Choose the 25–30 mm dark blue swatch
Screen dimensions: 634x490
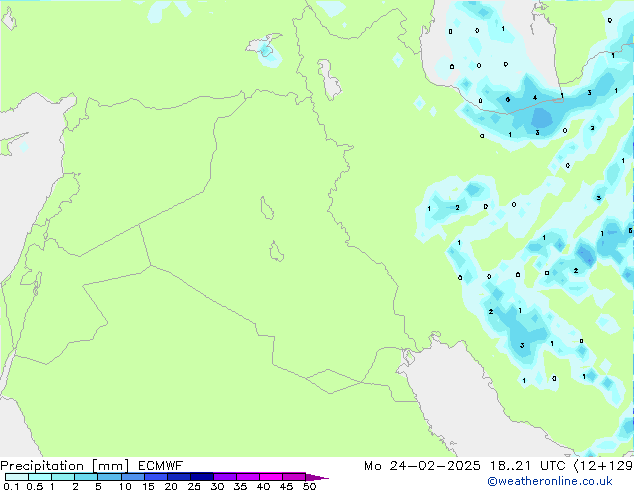(x=202, y=477)
